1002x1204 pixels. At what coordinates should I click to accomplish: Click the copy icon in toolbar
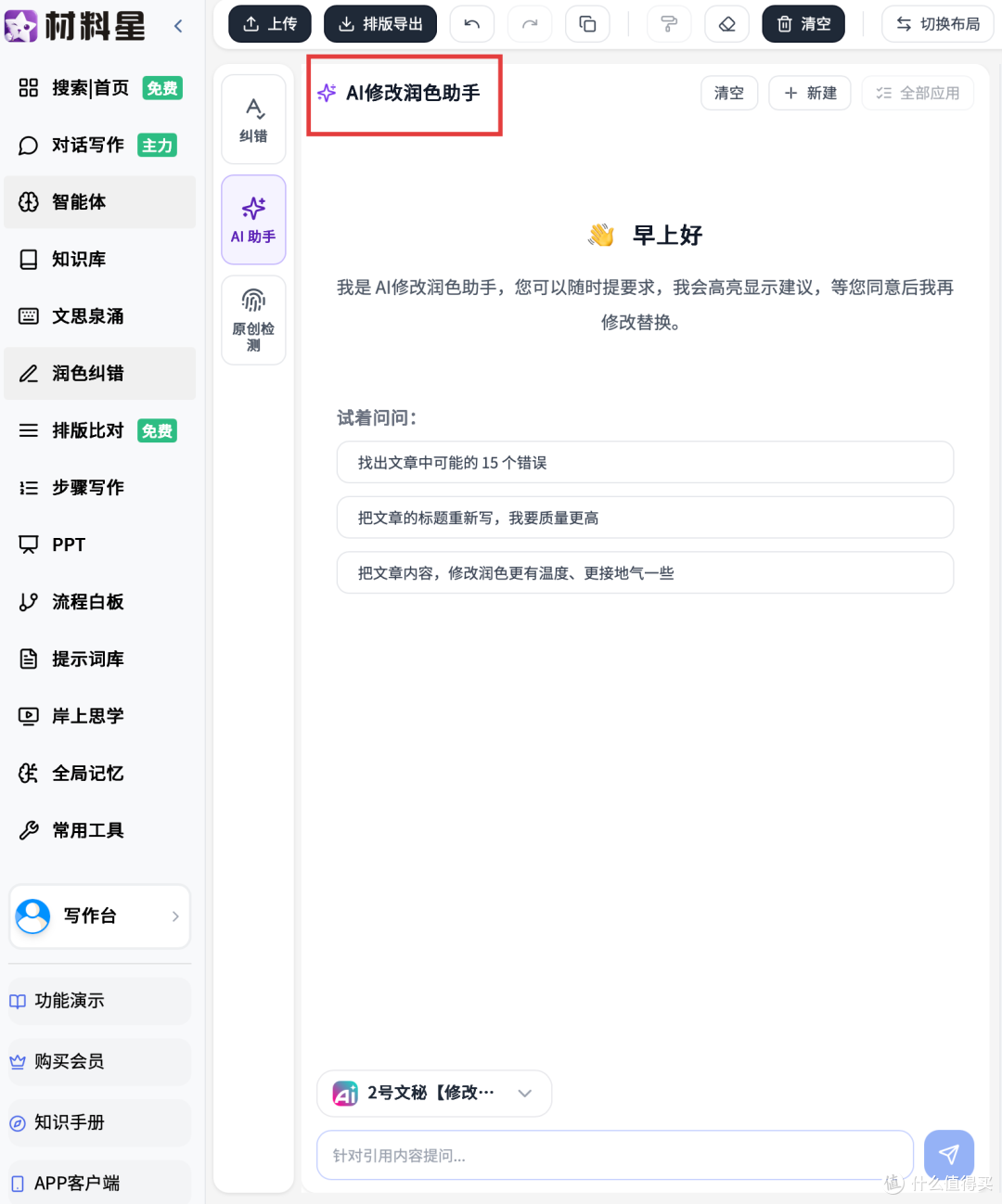[x=587, y=24]
